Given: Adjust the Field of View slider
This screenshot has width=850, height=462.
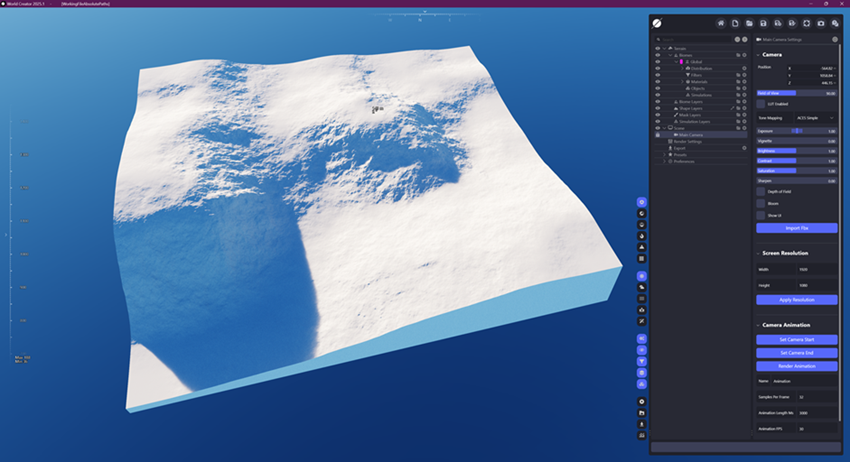Looking at the screenshot, I should (796, 92).
